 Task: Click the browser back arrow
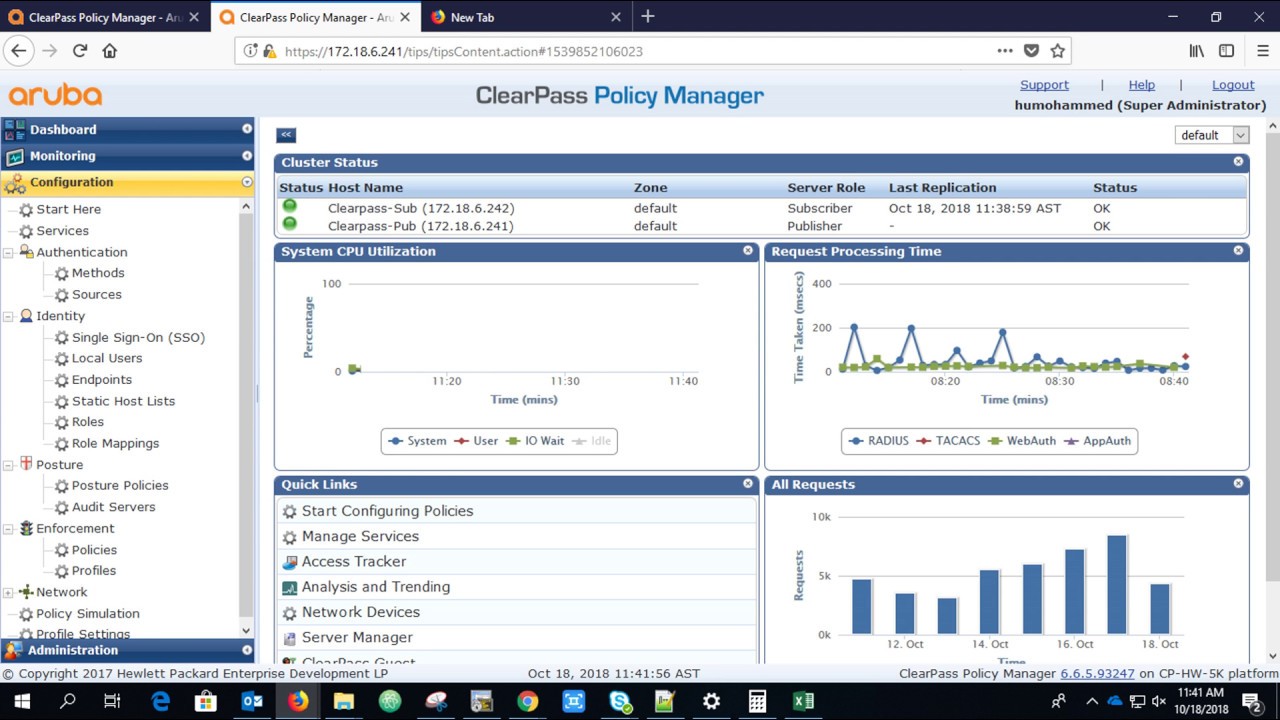tap(18, 51)
